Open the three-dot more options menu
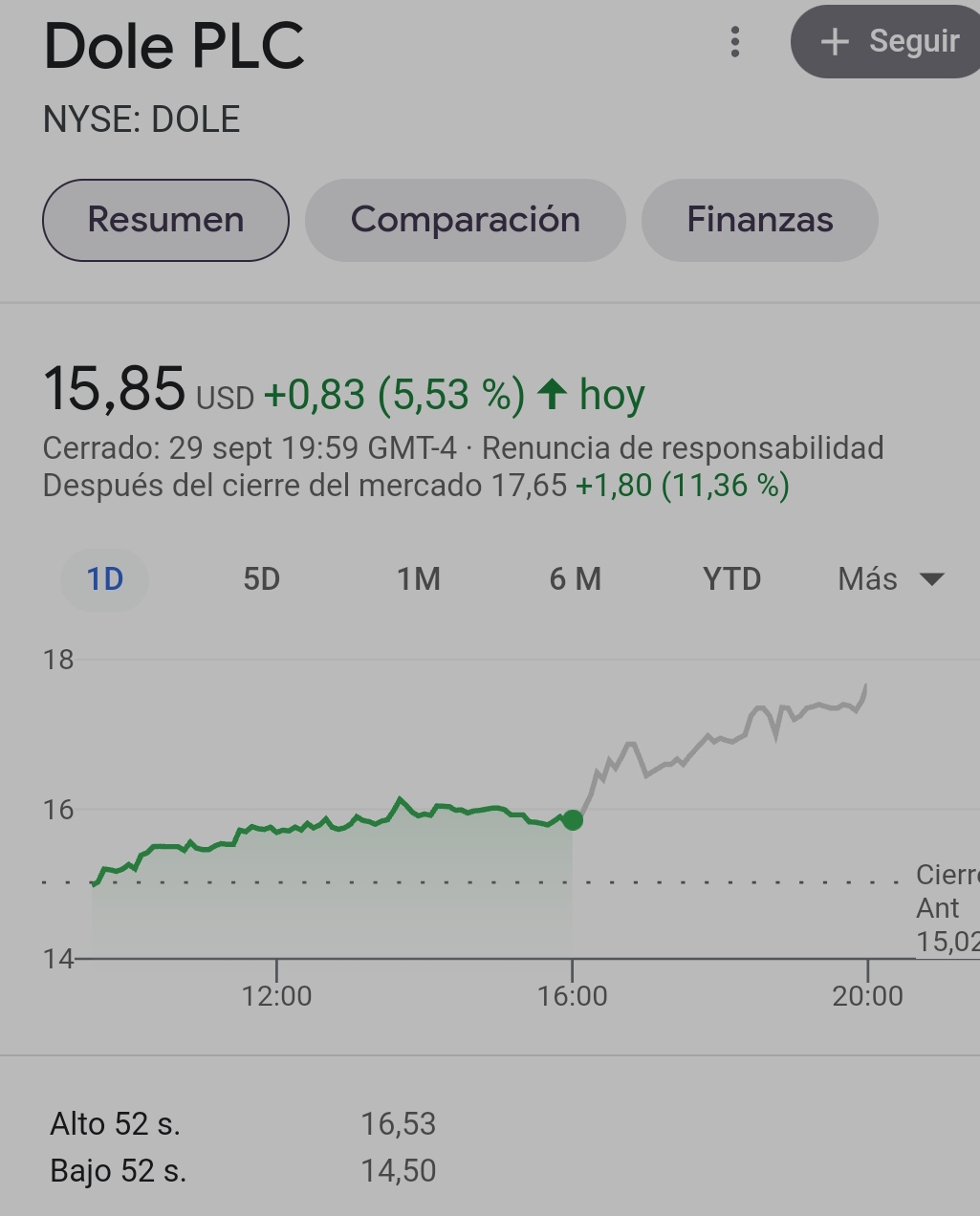Viewport: 980px width, 1216px height. [x=734, y=42]
